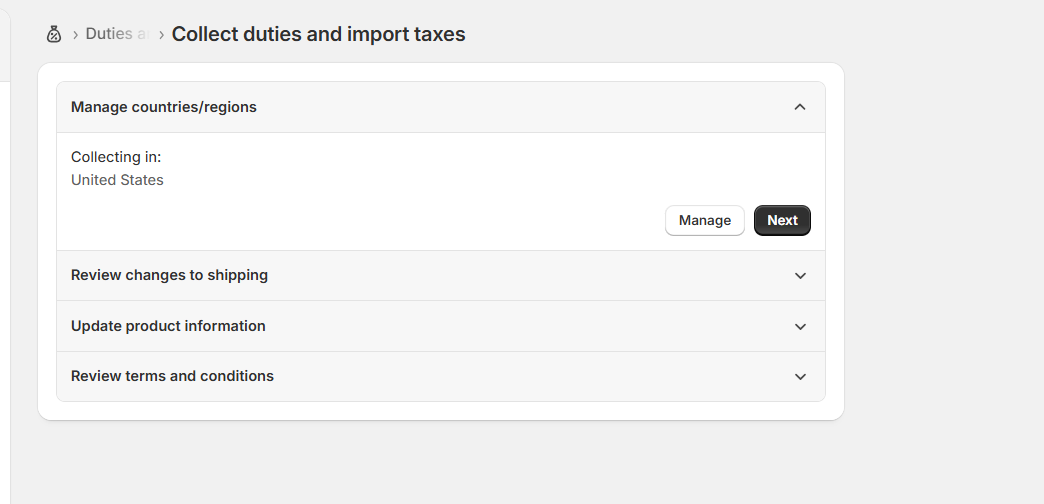Click the United States country text
The image size is (1044, 504).
coord(117,180)
